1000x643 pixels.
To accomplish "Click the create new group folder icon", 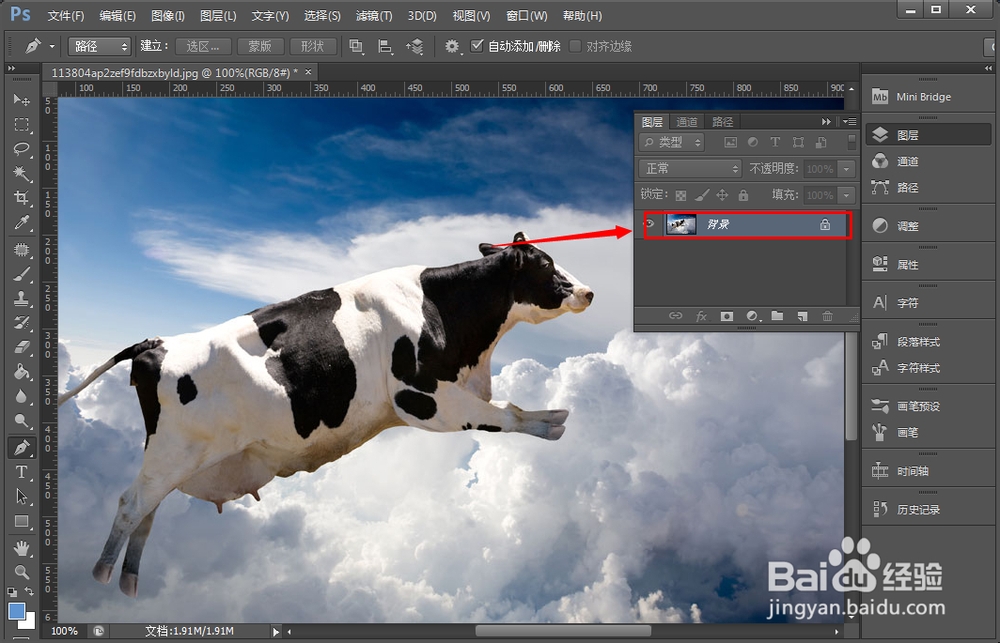I will [777, 316].
